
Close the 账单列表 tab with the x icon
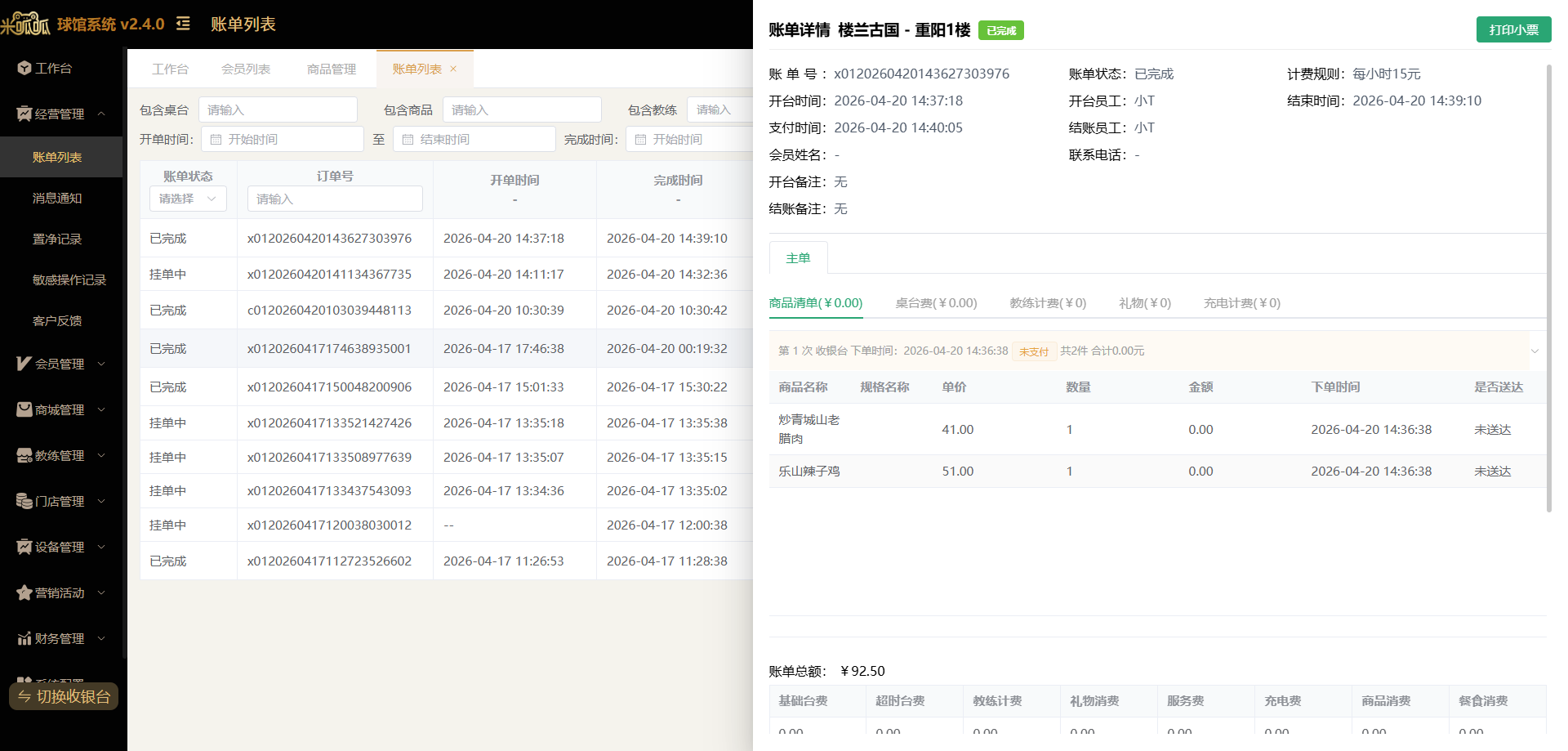tap(453, 69)
